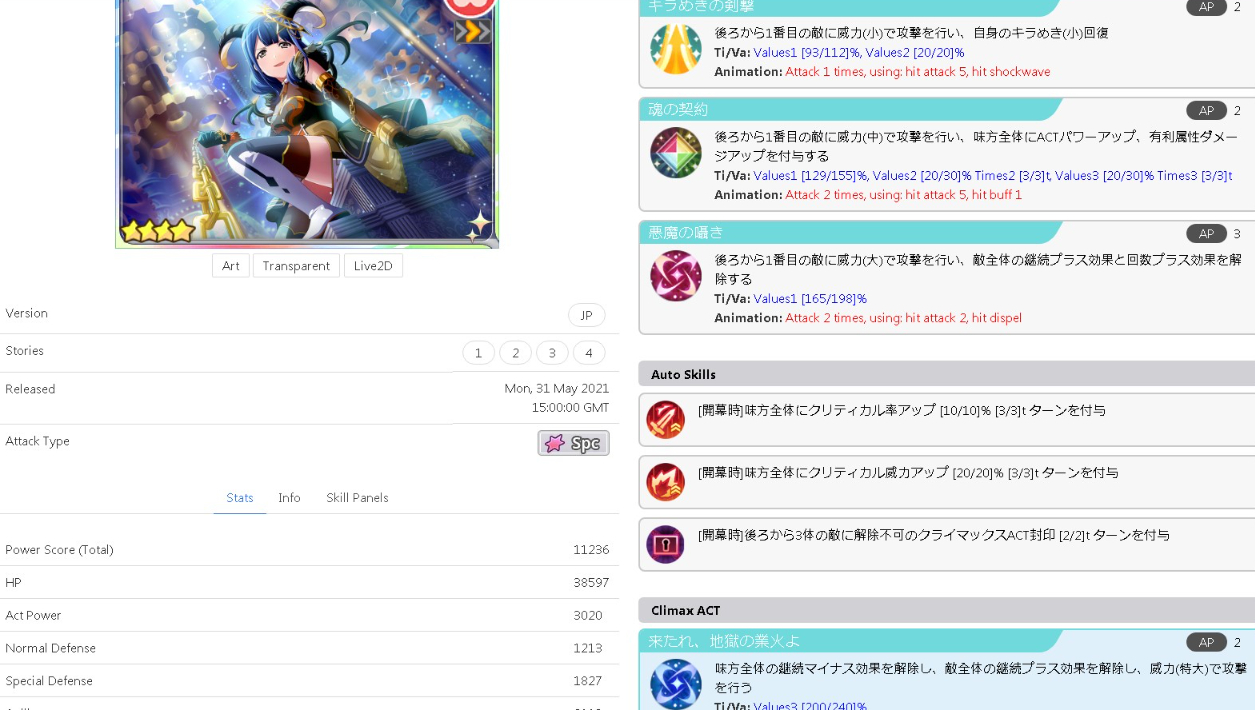Open the Info tab

click(x=289, y=498)
